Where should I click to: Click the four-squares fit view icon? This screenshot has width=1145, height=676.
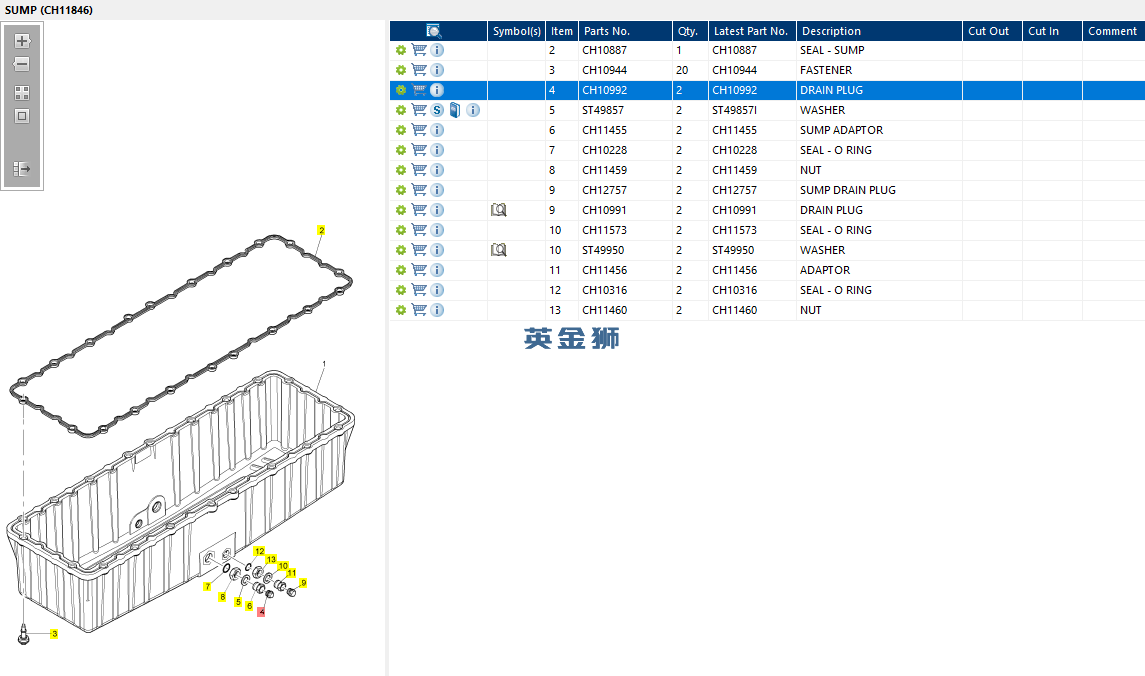[x=22, y=93]
